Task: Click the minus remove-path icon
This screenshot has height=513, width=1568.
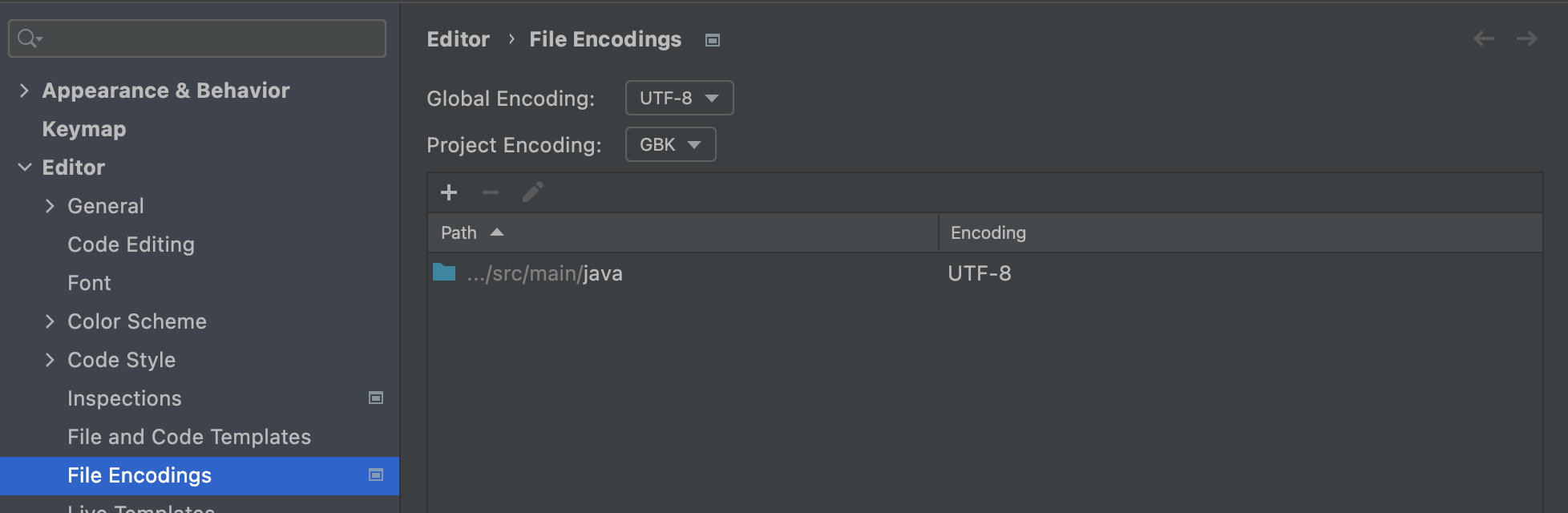Action: 491,192
